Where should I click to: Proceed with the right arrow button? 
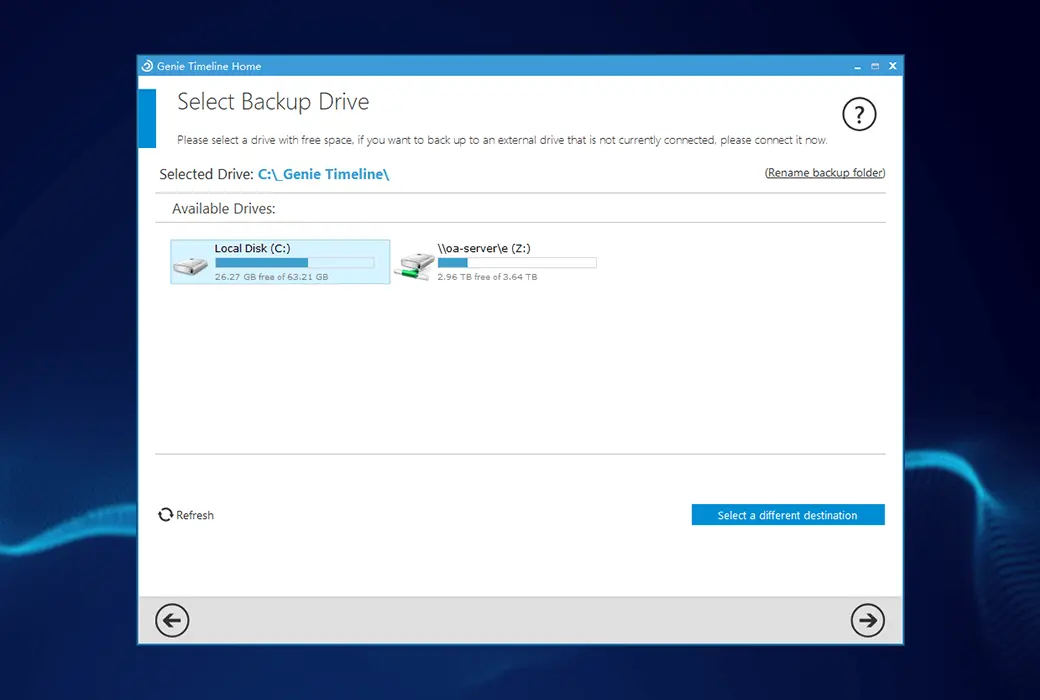click(x=868, y=620)
